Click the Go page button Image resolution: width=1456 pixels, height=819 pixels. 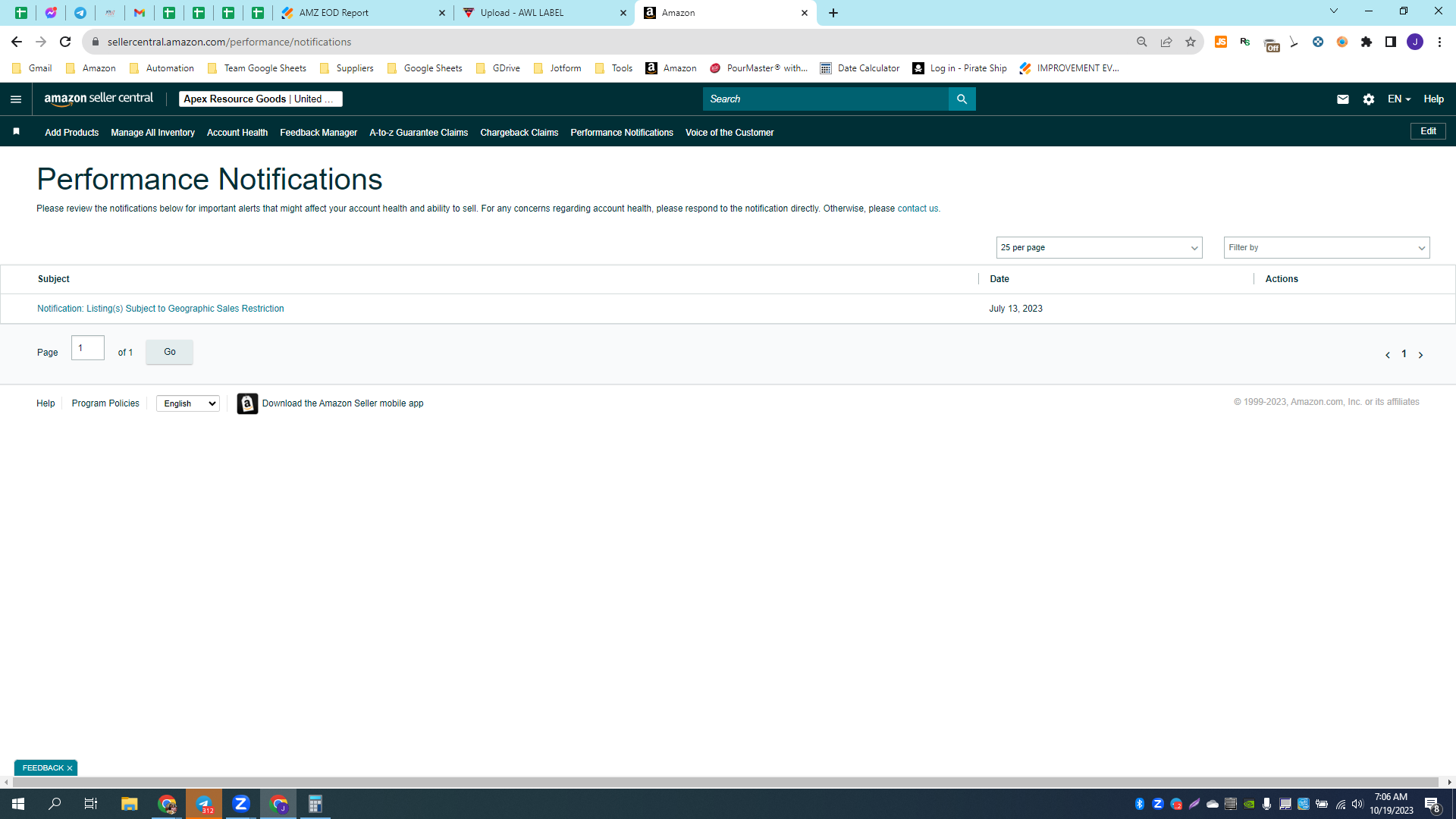(170, 352)
